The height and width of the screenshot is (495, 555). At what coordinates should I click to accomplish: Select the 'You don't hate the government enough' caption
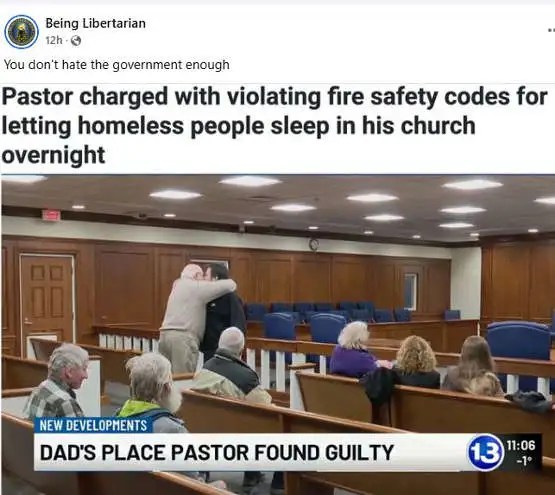click(x=116, y=65)
